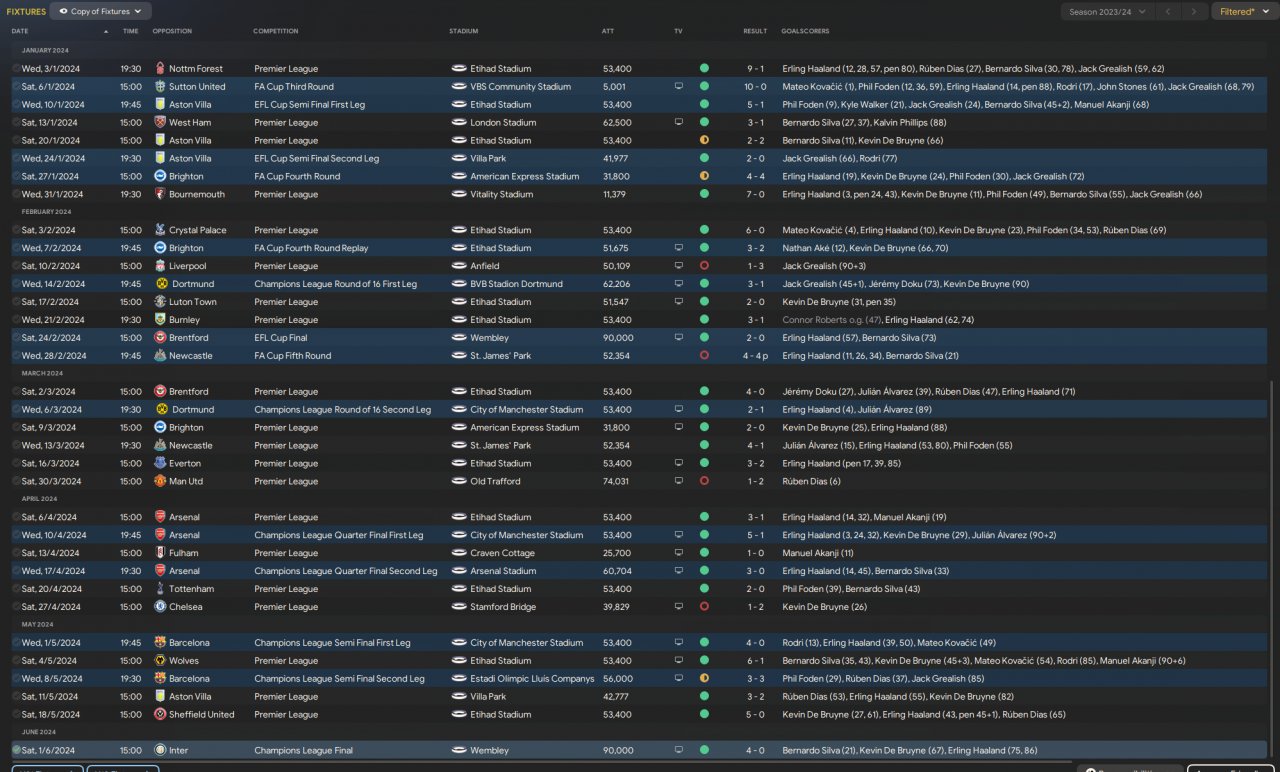The height and width of the screenshot is (772, 1280).
Task: Click the 4 - 4 p result against Newcastle
Action: point(755,356)
